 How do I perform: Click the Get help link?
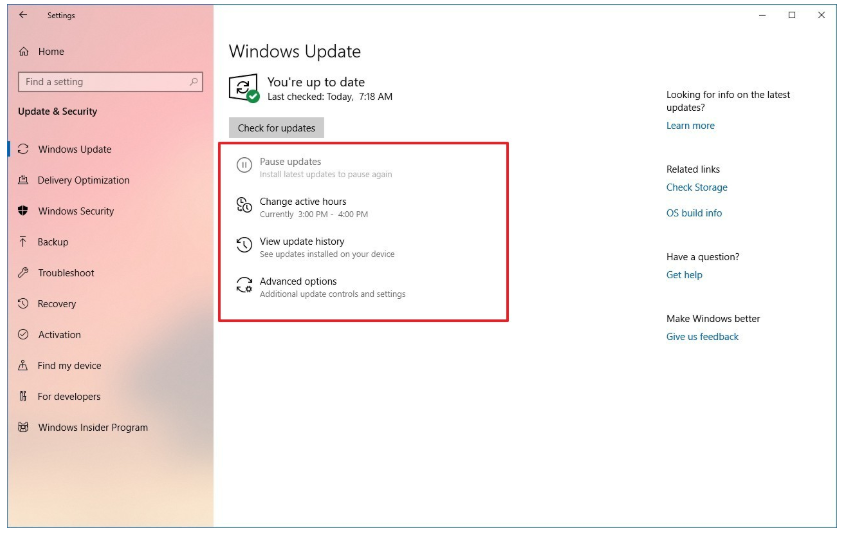click(x=684, y=275)
